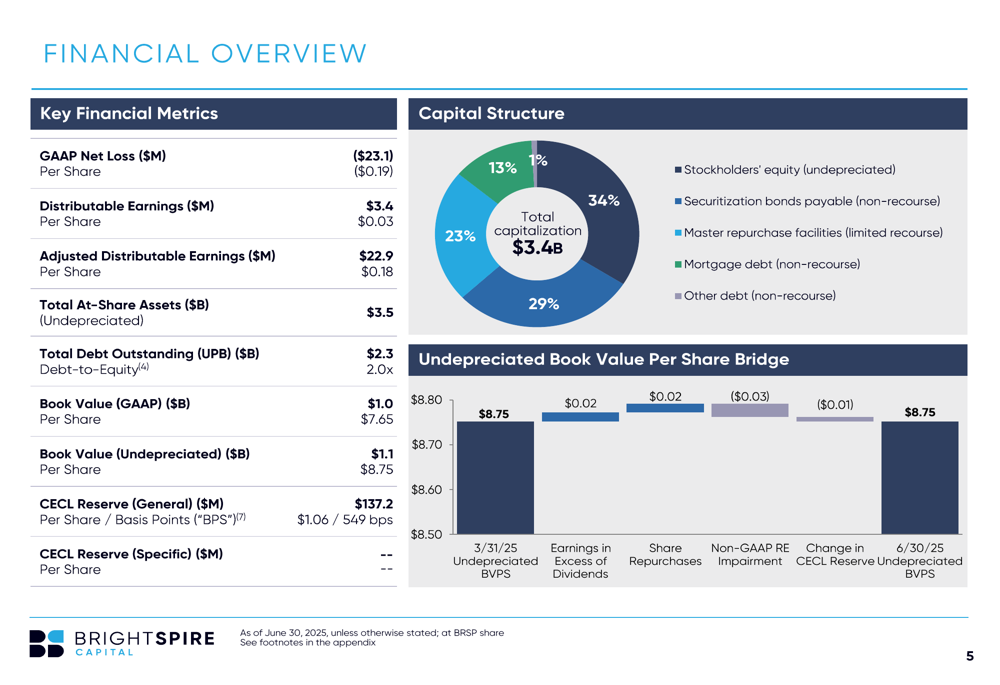Click the Master repurchase facilities legend marker
The image size is (1000, 685).
pyautogui.click(x=679, y=233)
